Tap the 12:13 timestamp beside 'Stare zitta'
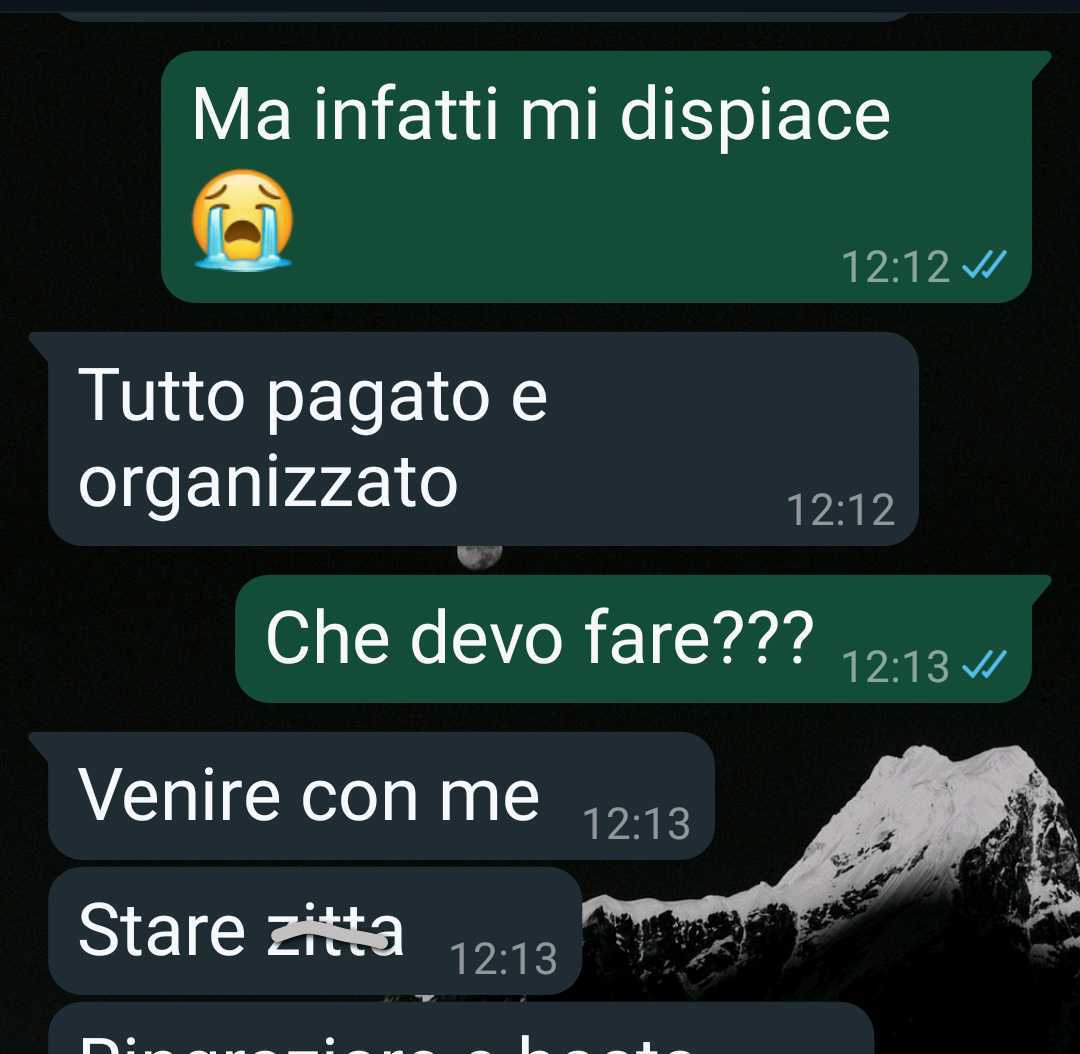 click(503, 958)
